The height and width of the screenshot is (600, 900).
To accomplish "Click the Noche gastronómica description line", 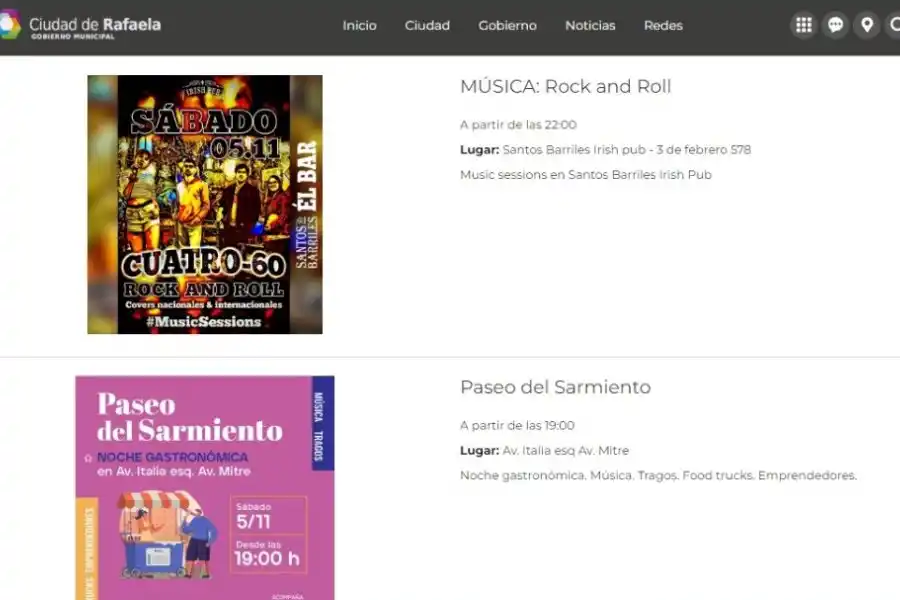I will pos(658,475).
